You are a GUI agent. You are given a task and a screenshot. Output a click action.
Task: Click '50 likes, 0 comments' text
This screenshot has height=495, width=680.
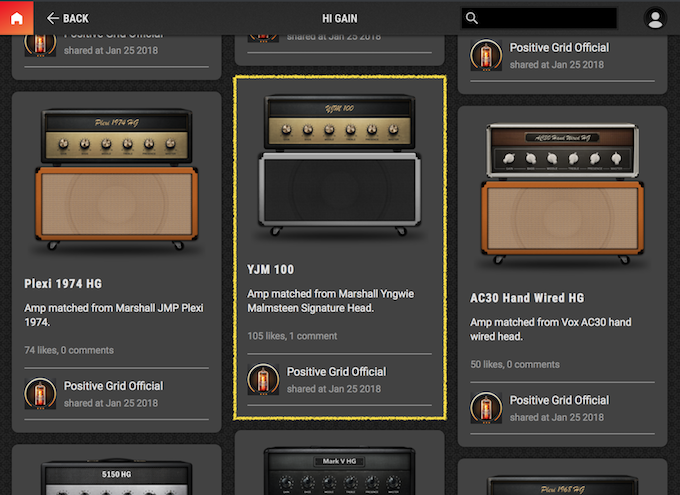(x=515, y=364)
